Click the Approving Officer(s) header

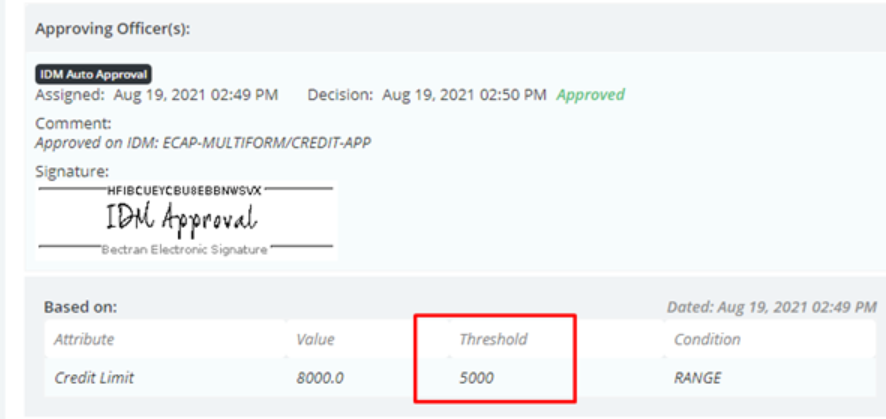coord(112,29)
